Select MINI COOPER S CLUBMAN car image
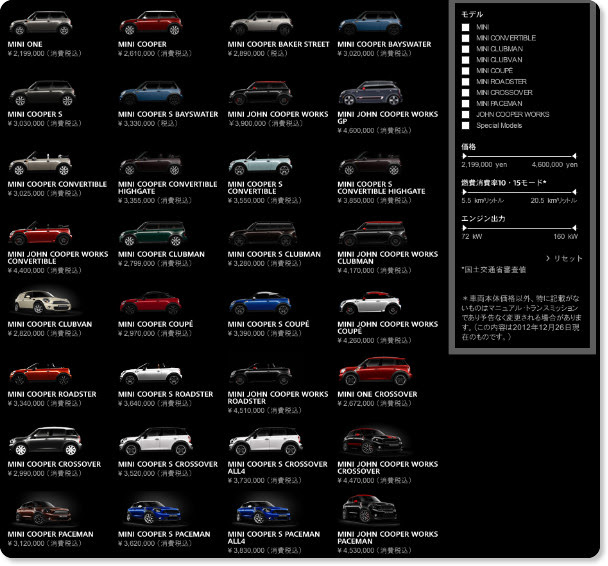This screenshot has height=566, width=608. [x=263, y=234]
